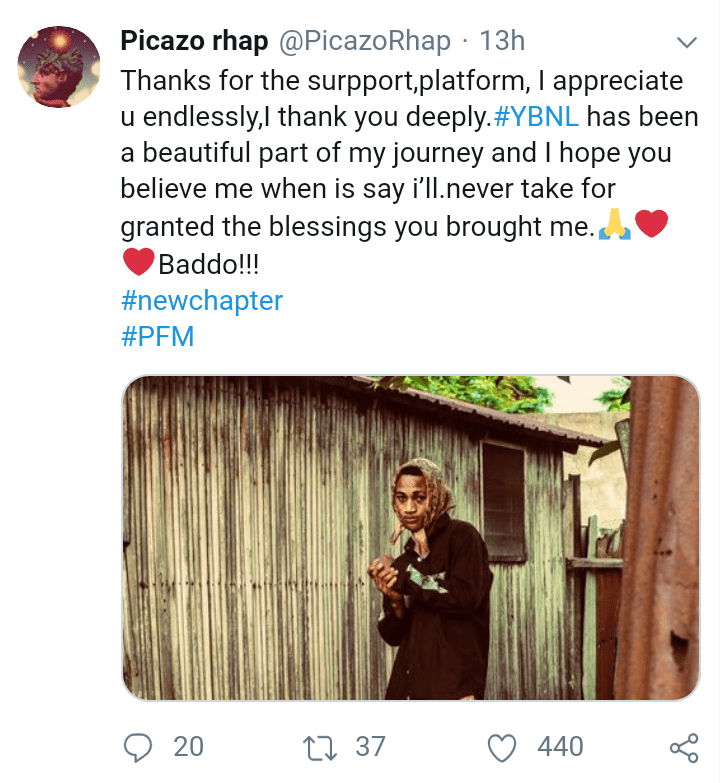Open Picazo rhap's profile avatar

click(x=60, y=67)
